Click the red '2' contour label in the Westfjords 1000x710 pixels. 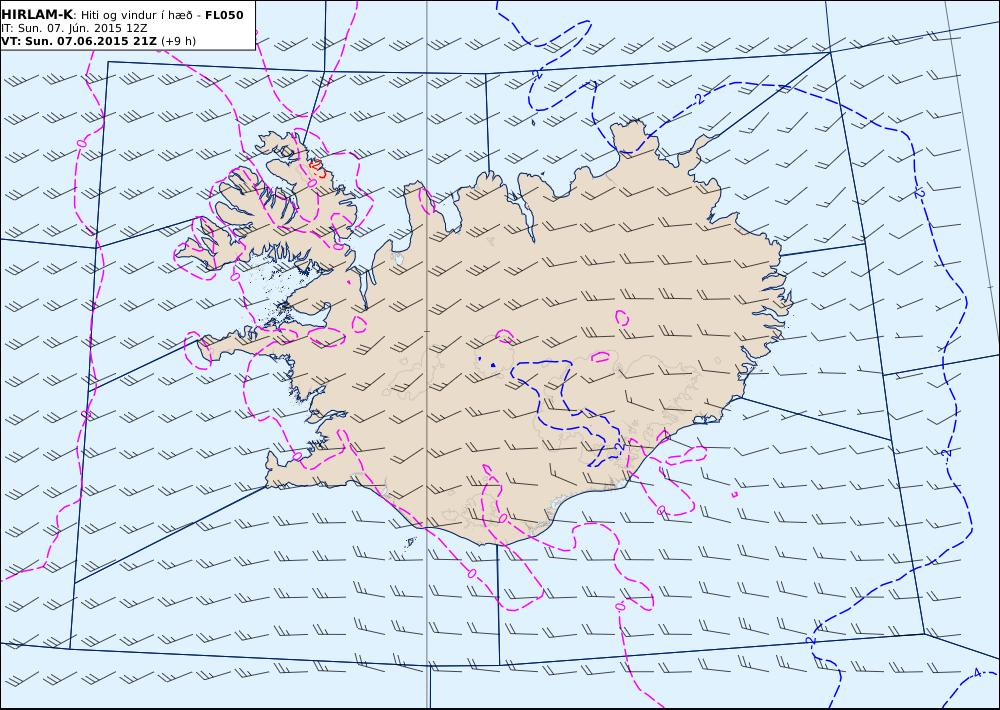point(315,165)
